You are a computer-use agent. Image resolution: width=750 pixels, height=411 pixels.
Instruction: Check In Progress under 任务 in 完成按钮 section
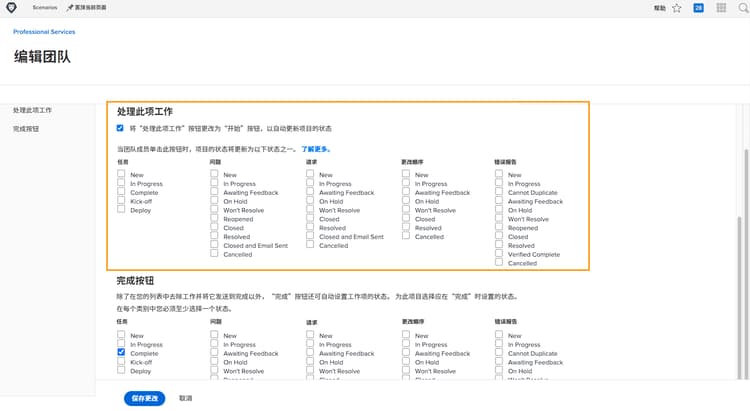121,343
